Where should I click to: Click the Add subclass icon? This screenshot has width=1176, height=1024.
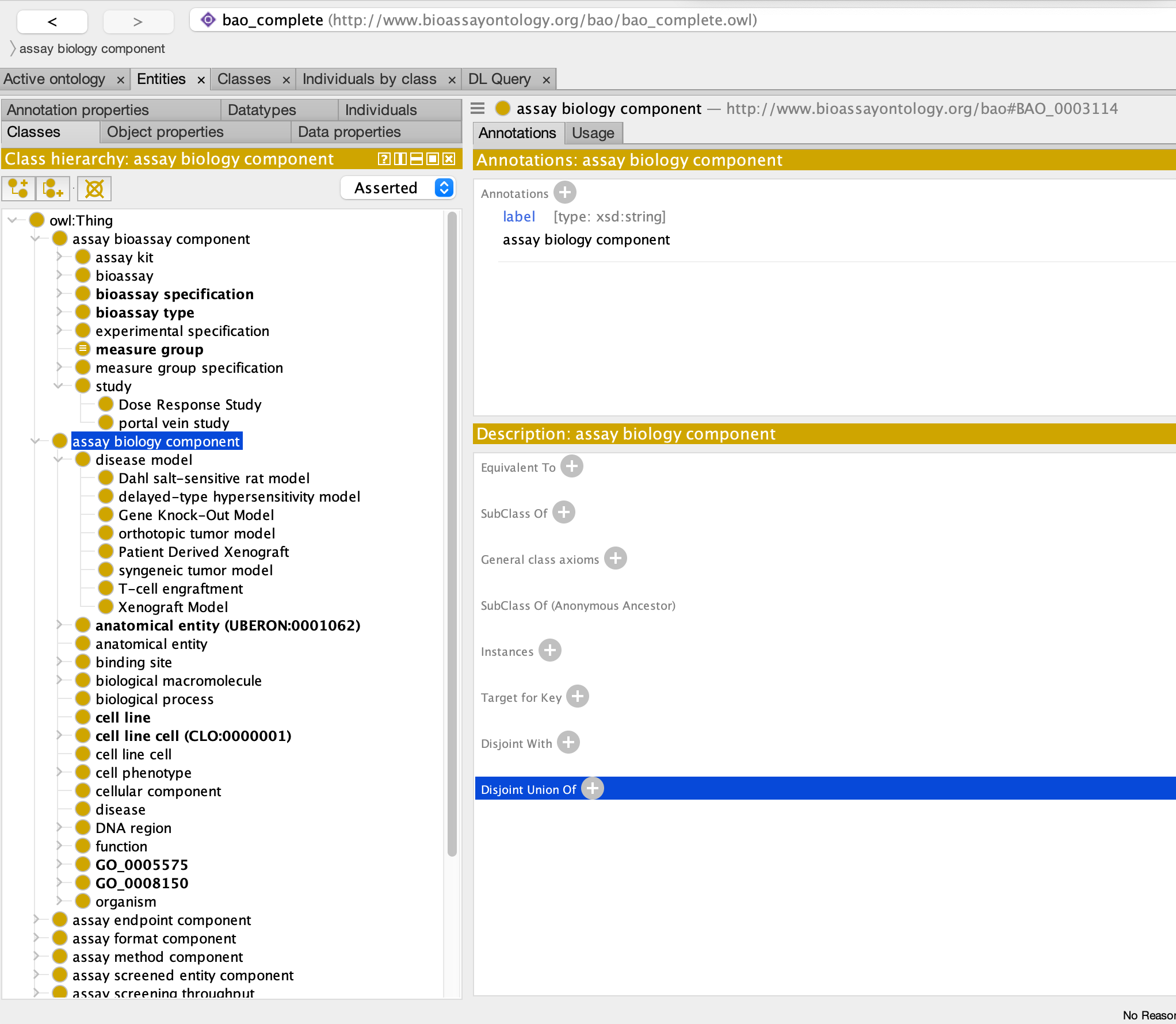[18, 188]
